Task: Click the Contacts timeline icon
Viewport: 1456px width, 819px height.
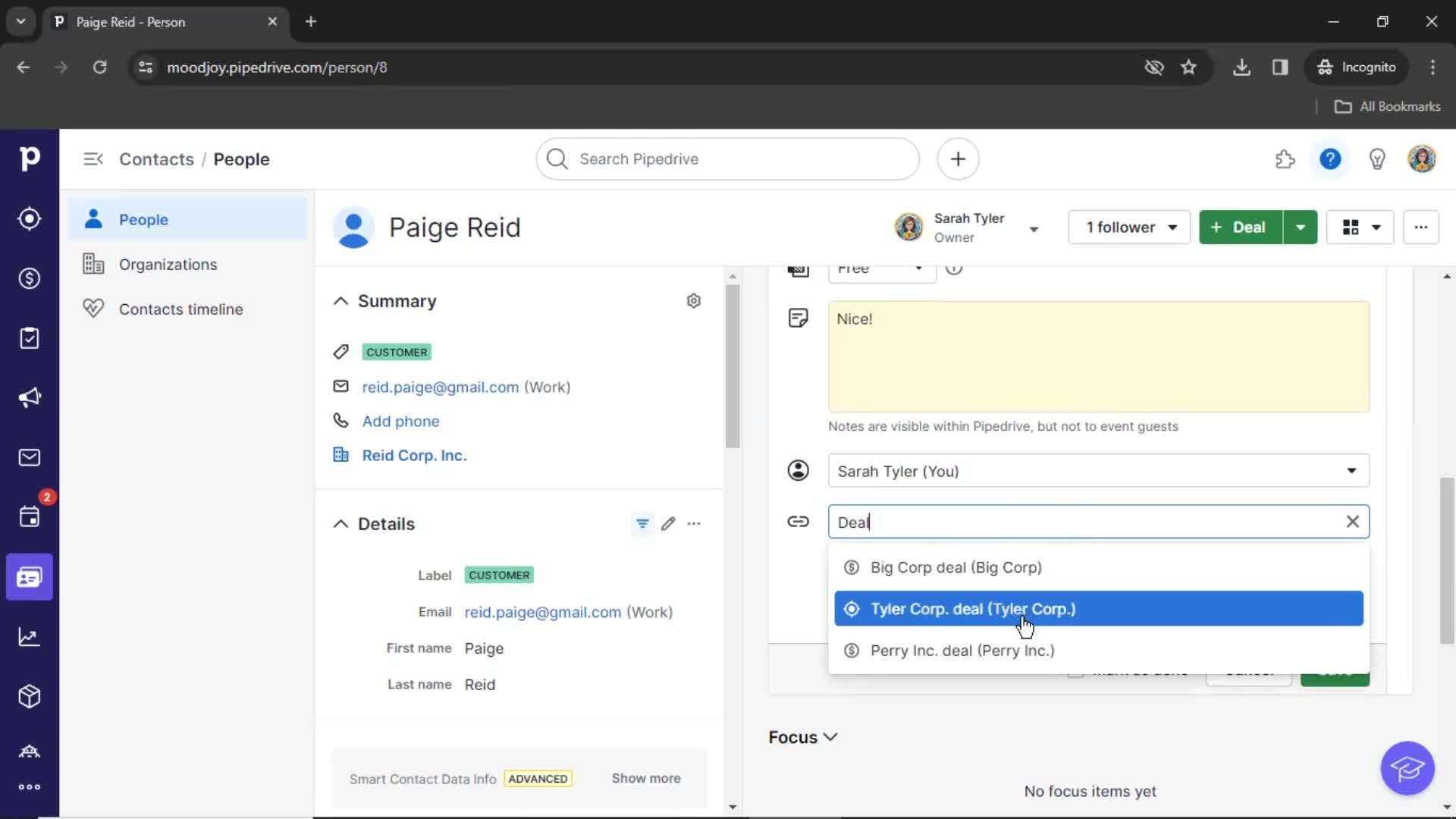Action: pyautogui.click(x=93, y=308)
